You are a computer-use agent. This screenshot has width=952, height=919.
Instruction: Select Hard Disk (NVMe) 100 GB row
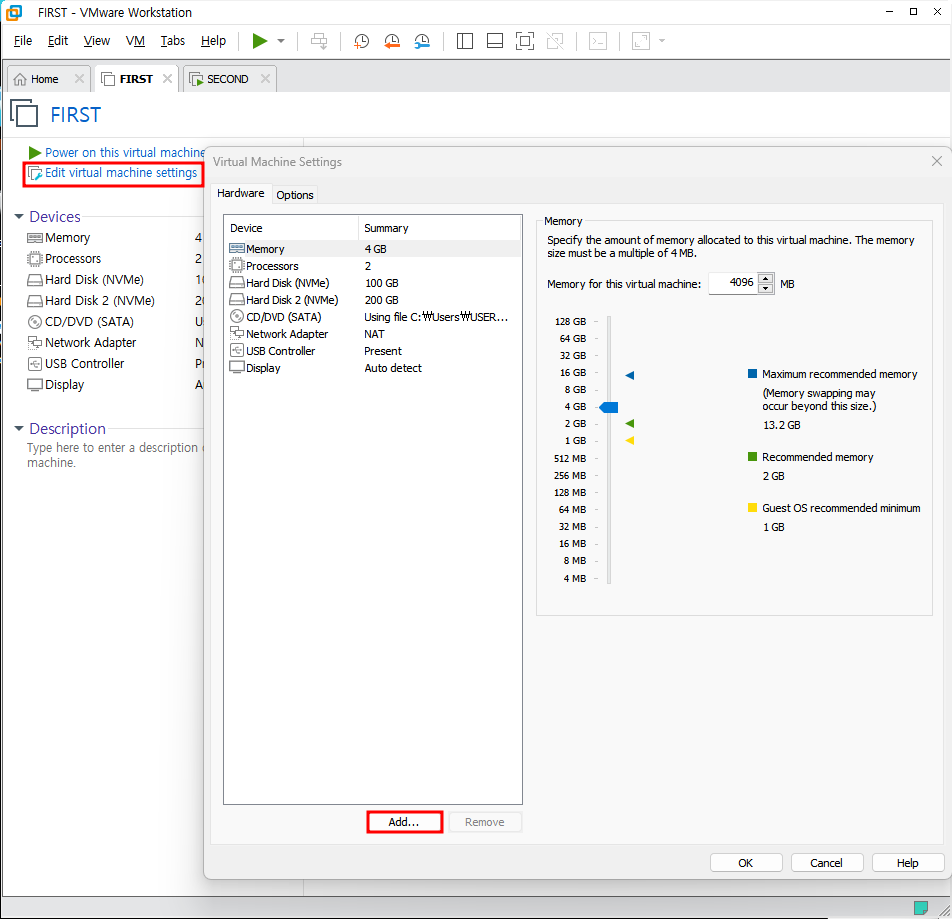point(373,283)
